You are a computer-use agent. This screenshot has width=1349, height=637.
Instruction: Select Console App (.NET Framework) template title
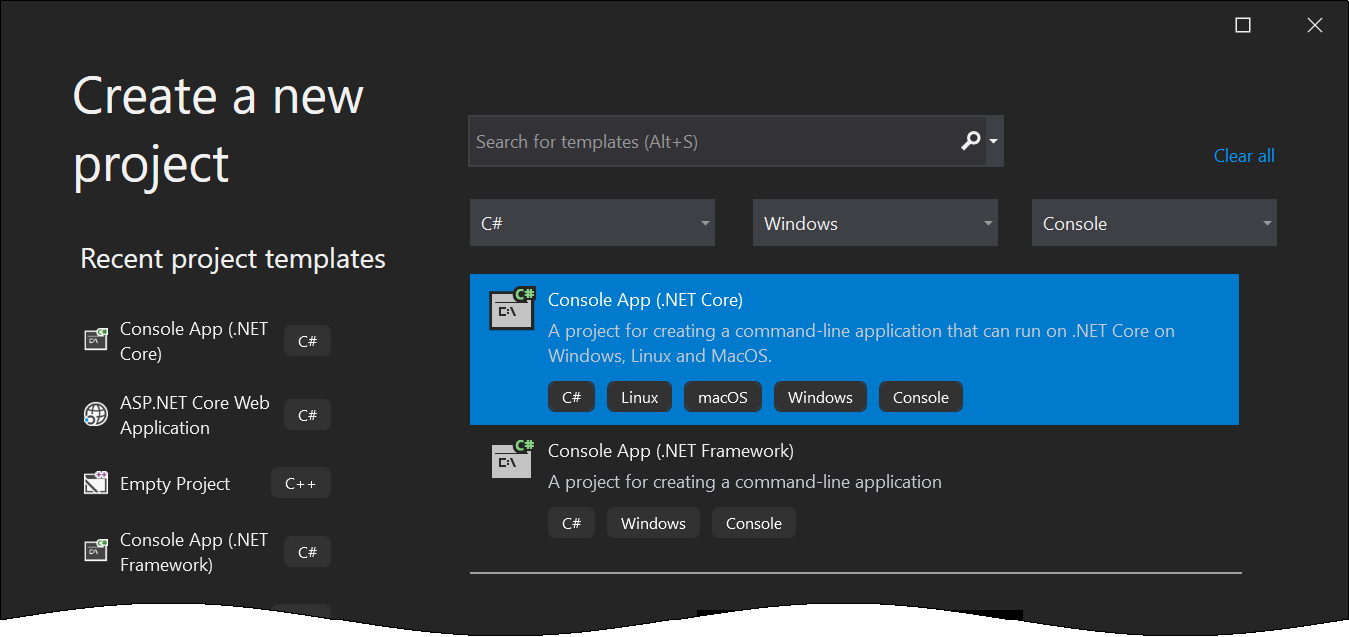(x=670, y=451)
